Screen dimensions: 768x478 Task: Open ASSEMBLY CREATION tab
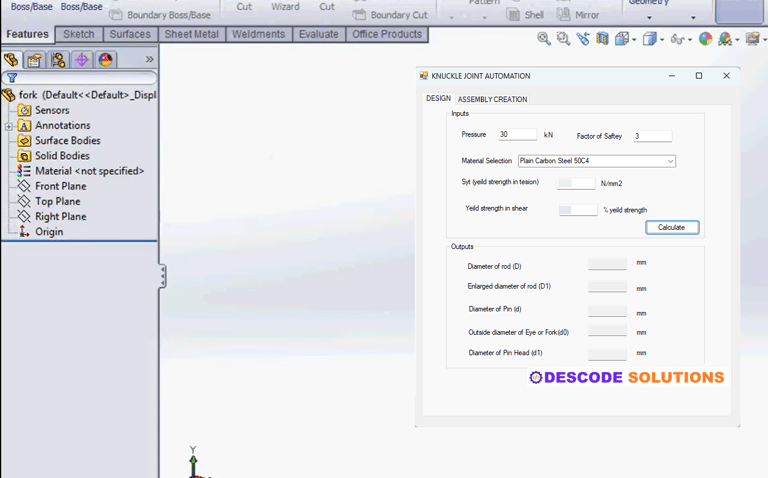tap(492, 99)
